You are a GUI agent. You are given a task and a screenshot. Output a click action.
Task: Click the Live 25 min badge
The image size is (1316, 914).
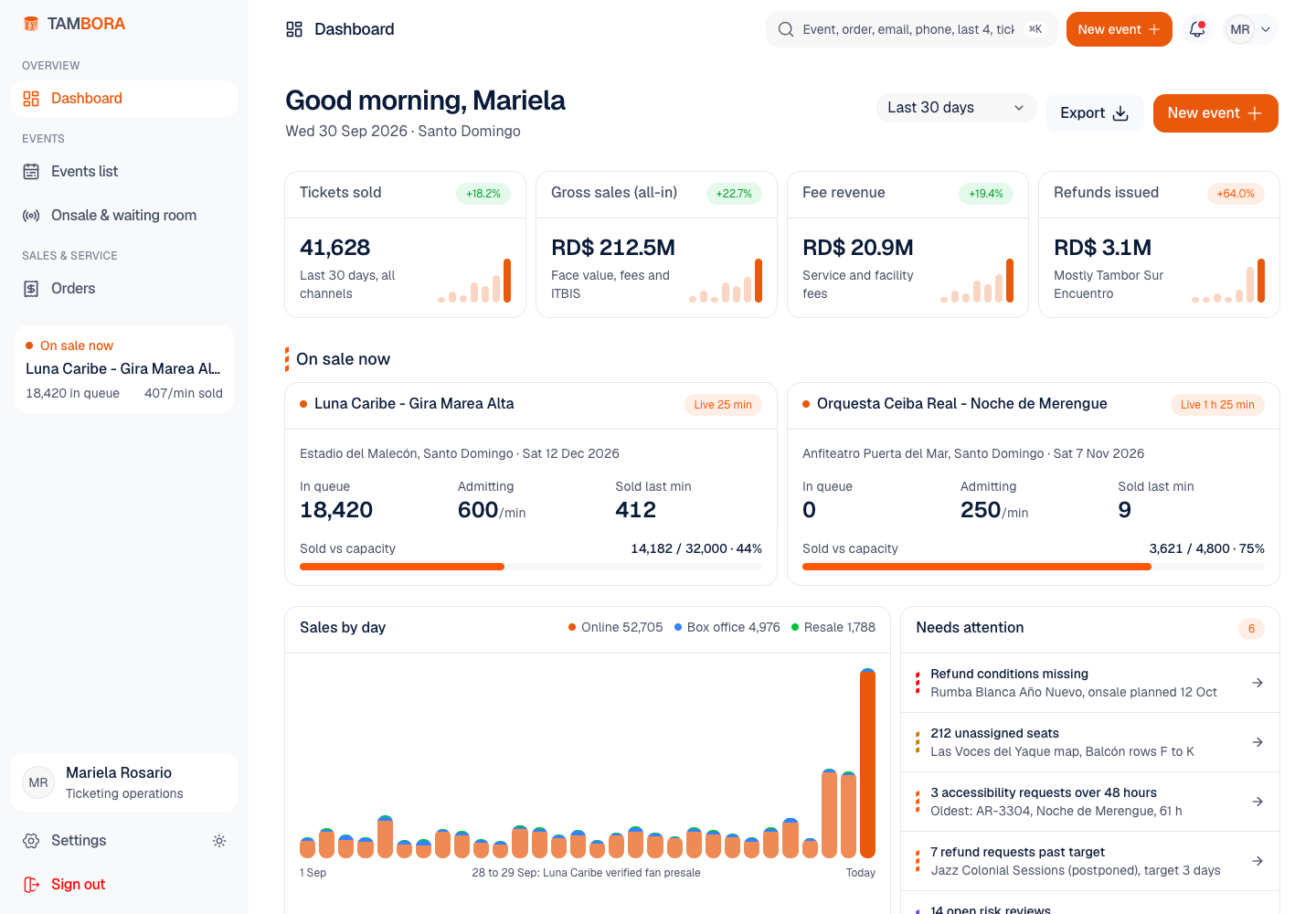[723, 405]
